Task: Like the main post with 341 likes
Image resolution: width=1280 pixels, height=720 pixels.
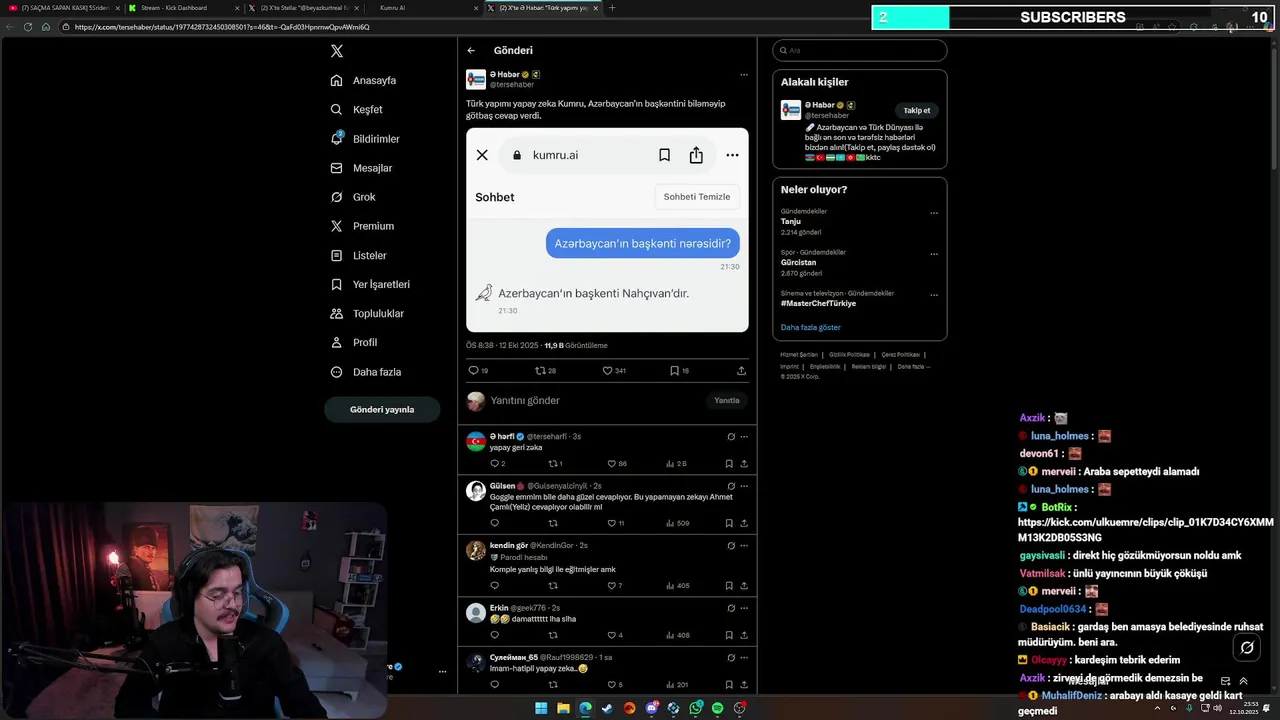Action: tap(613, 370)
